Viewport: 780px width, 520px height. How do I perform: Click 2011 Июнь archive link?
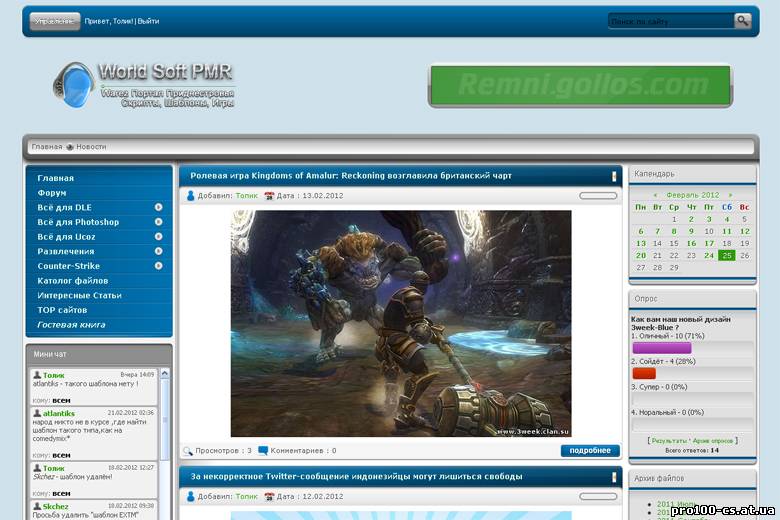(x=676, y=504)
